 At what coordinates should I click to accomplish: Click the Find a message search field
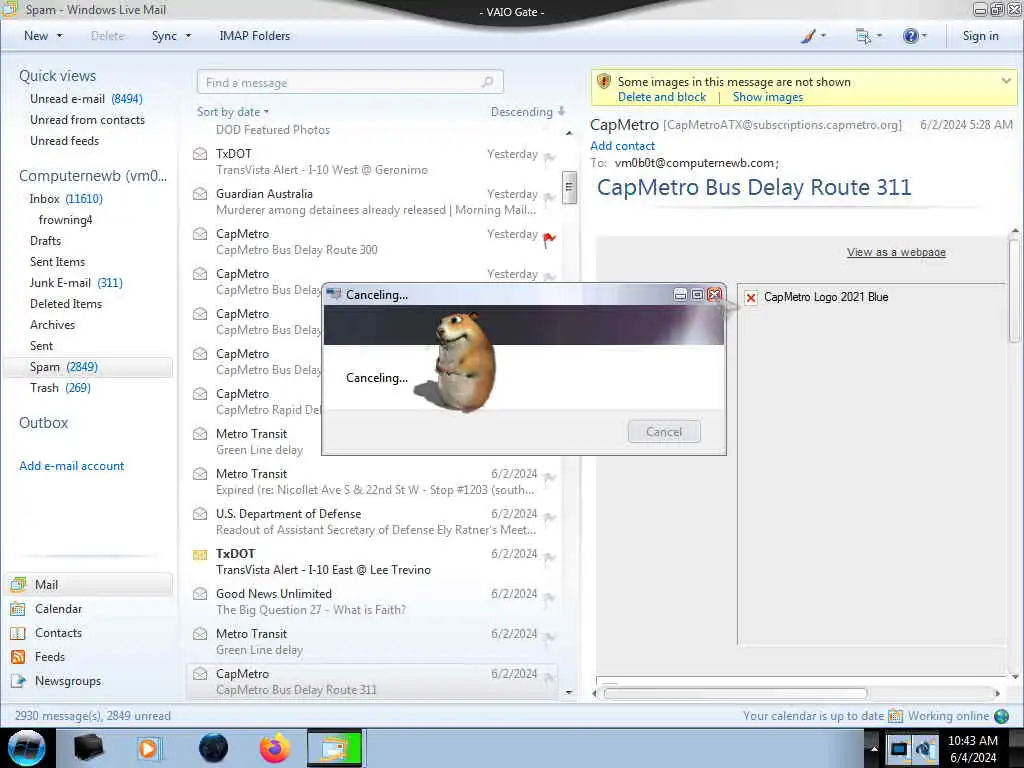click(x=350, y=82)
